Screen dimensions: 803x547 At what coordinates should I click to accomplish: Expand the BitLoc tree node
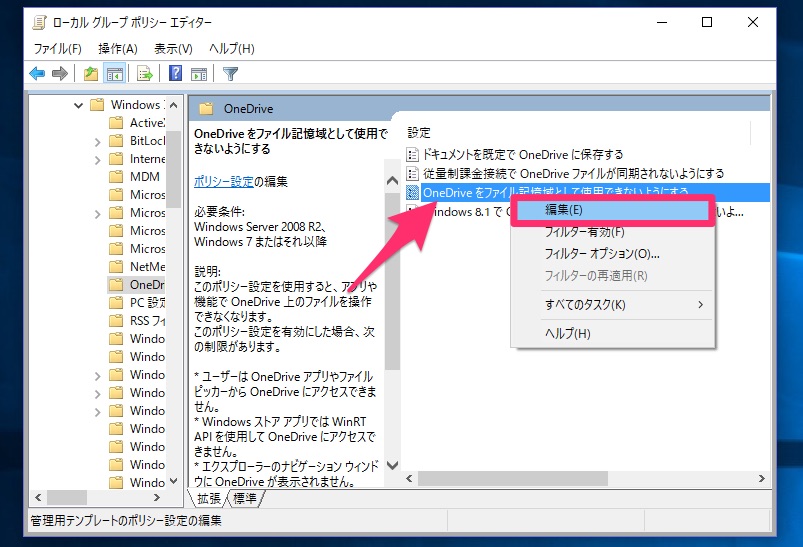tap(97, 142)
